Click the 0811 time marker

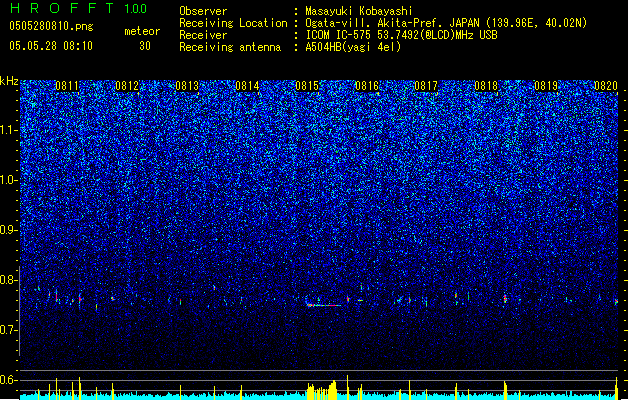(x=67, y=86)
